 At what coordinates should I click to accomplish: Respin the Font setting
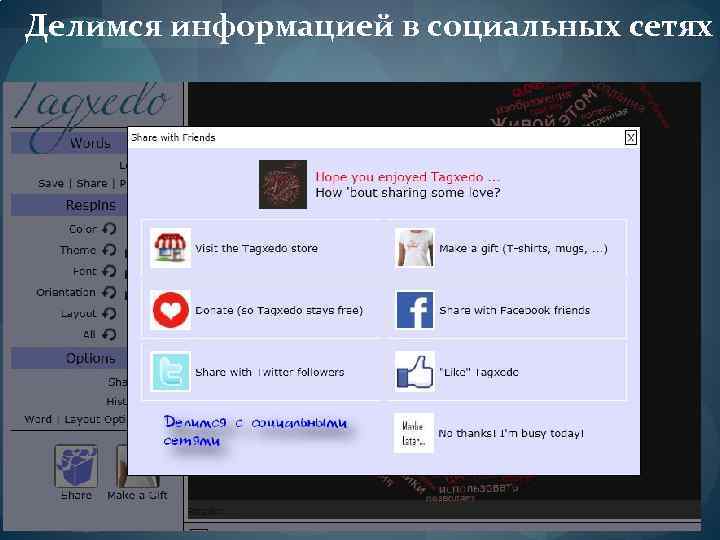109,271
